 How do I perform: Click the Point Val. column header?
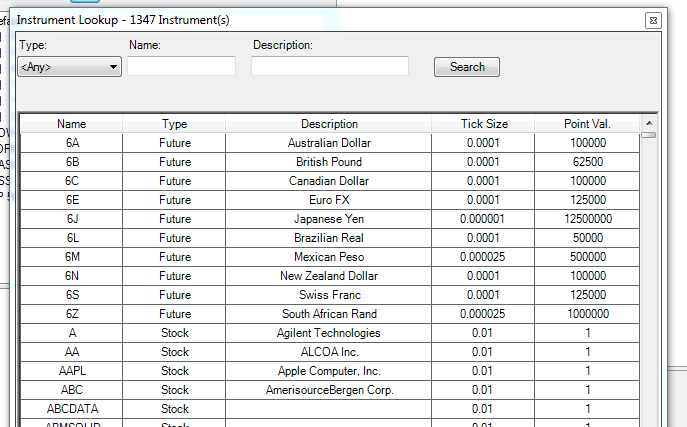(x=588, y=124)
